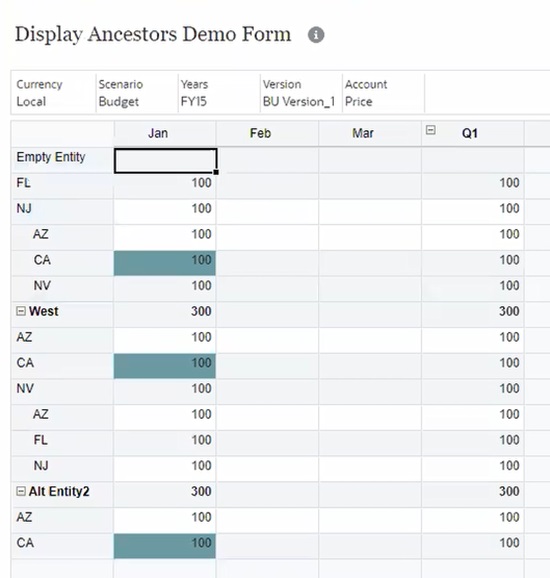Image resolution: width=550 pixels, height=578 pixels.
Task: Open the Scenario Budget point-of-view selector
Action: [137, 93]
